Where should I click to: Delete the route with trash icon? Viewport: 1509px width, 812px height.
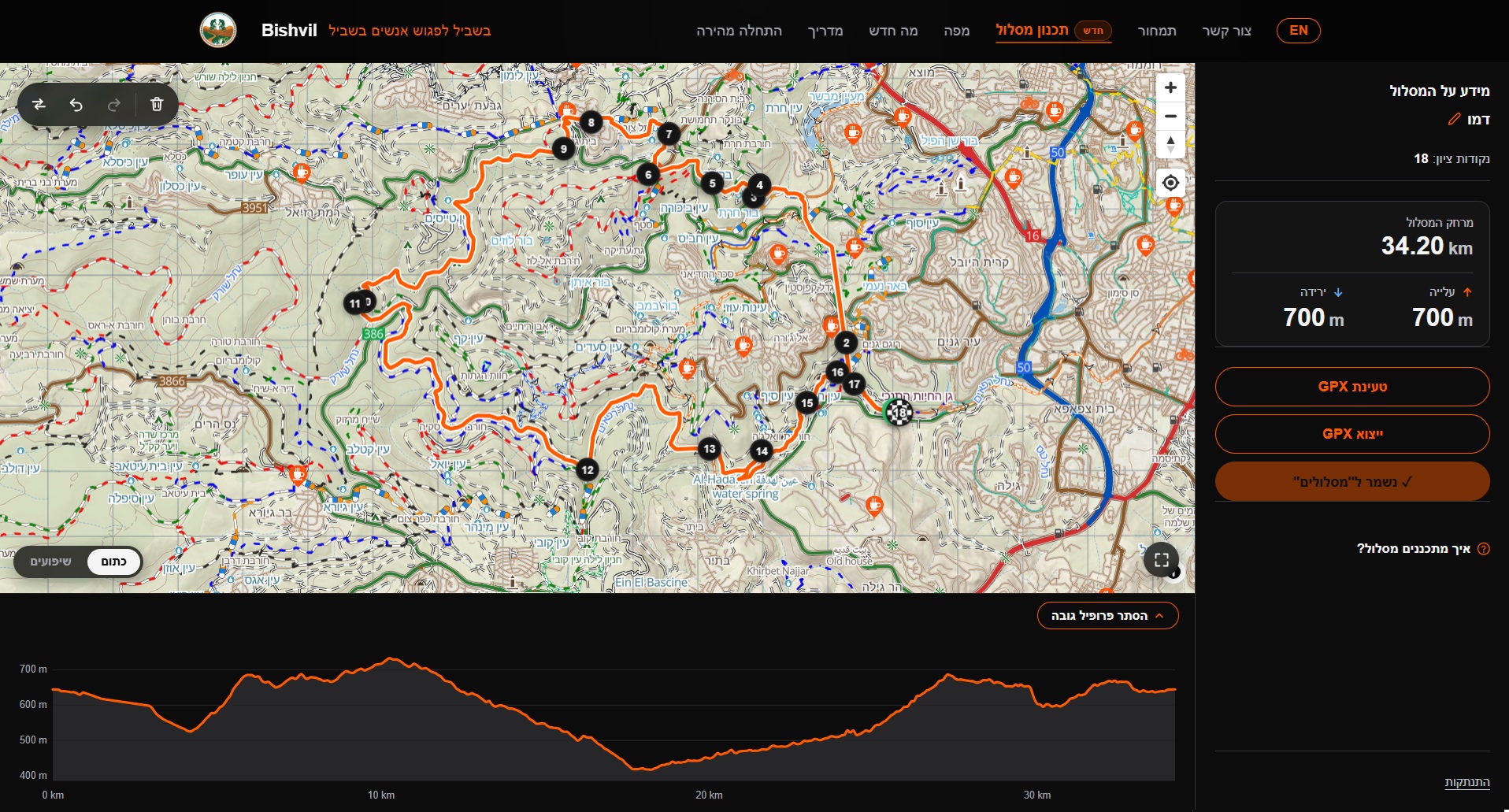(157, 104)
